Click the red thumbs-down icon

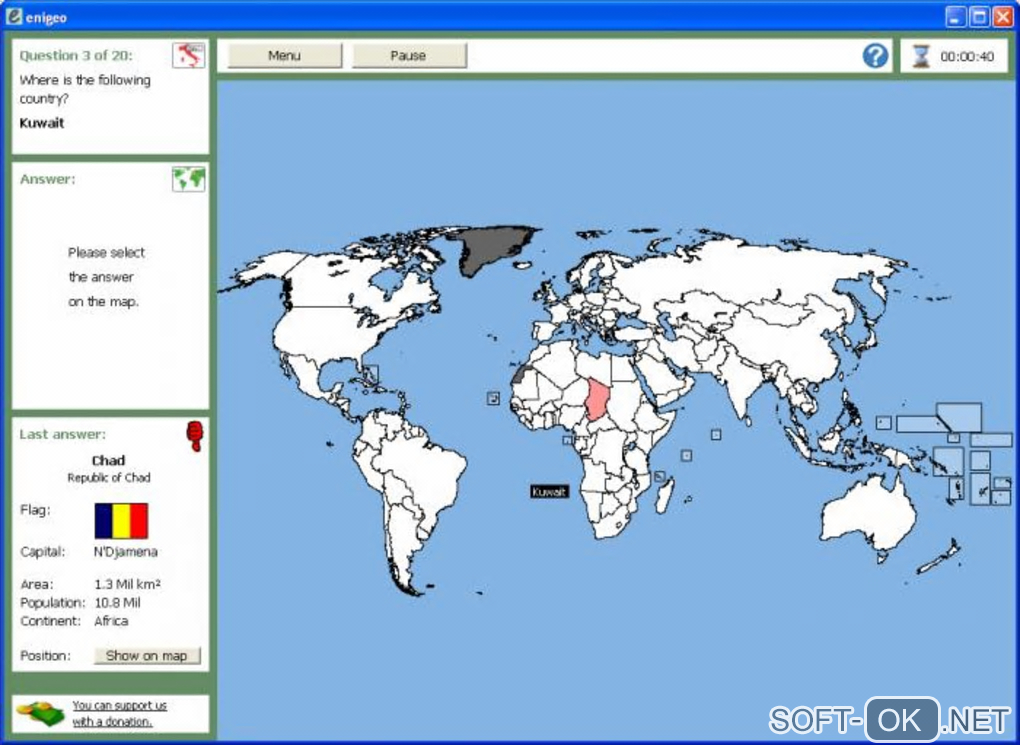click(x=194, y=436)
